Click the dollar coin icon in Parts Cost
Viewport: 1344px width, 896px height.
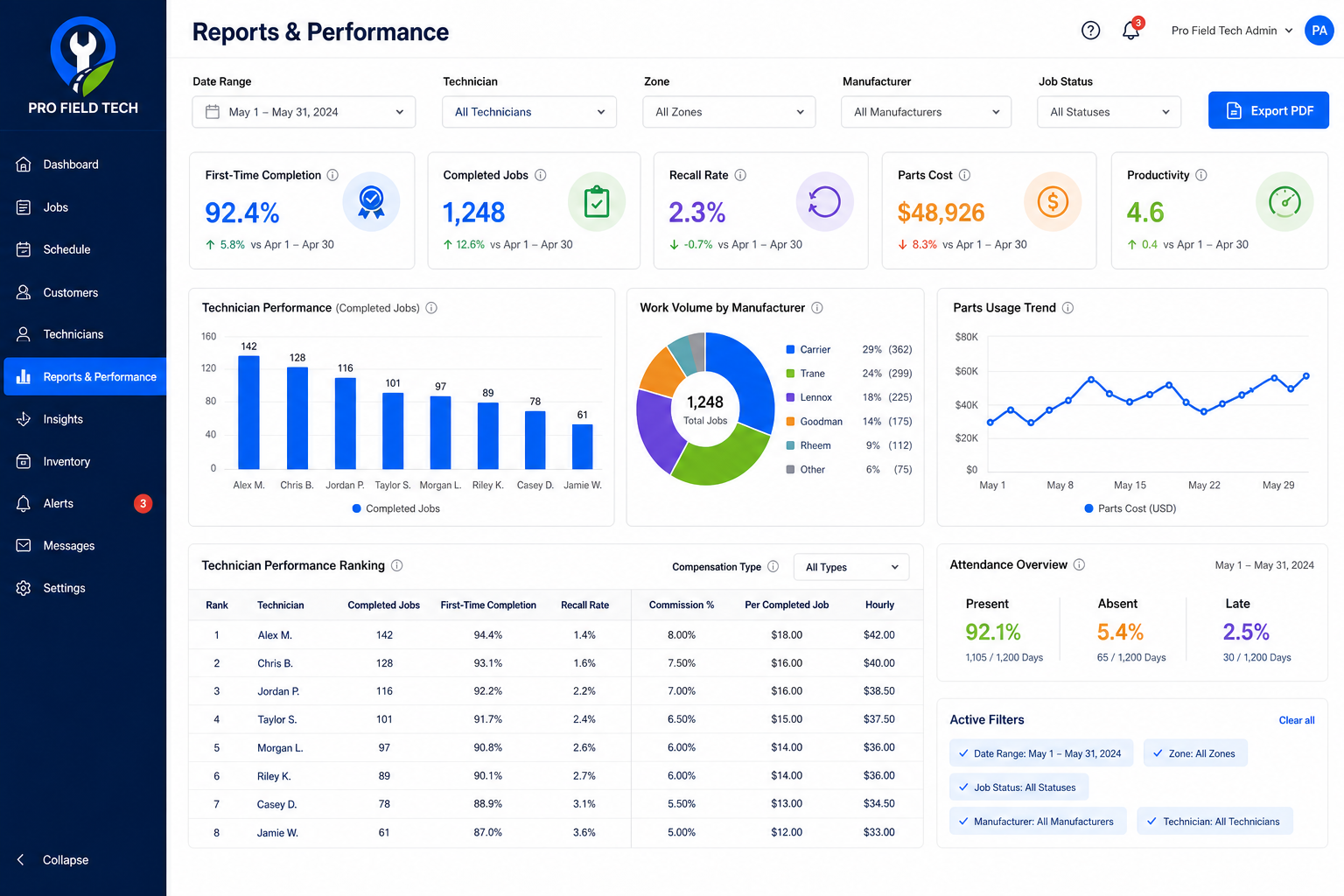pos(1053,202)
